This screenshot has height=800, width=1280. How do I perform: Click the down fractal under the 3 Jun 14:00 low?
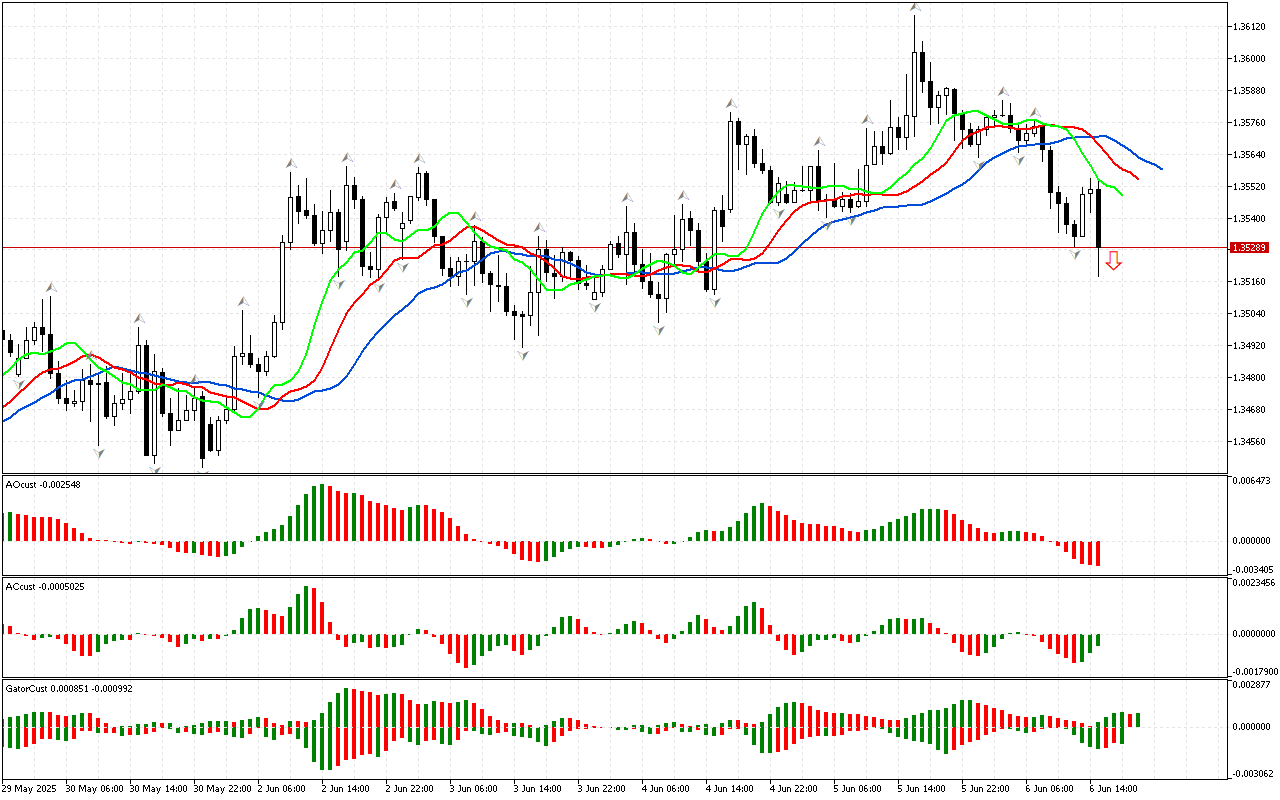pyautogui.click(x=522, y=354)
